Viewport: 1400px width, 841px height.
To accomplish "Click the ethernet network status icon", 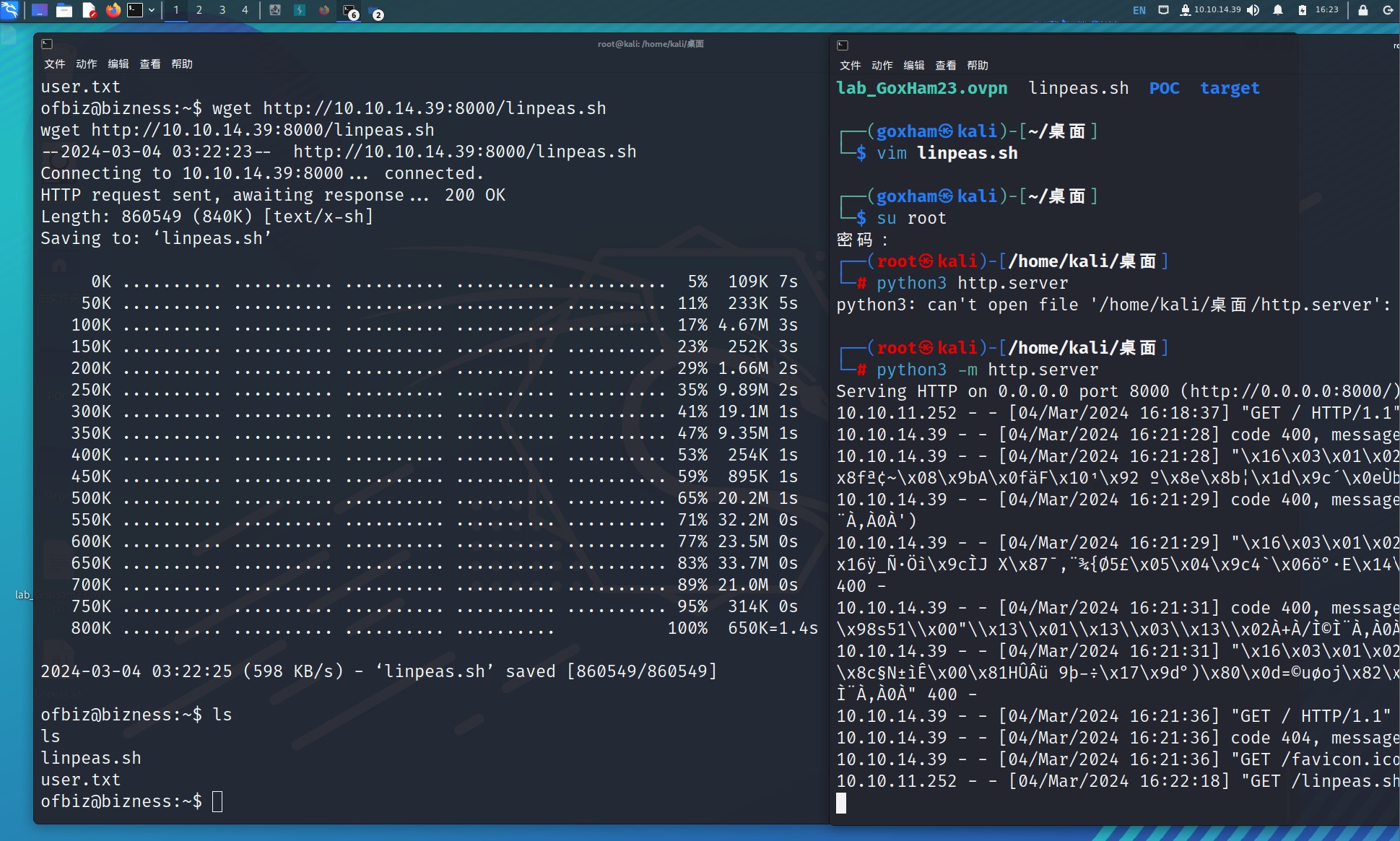I will tap(1163, 10).
